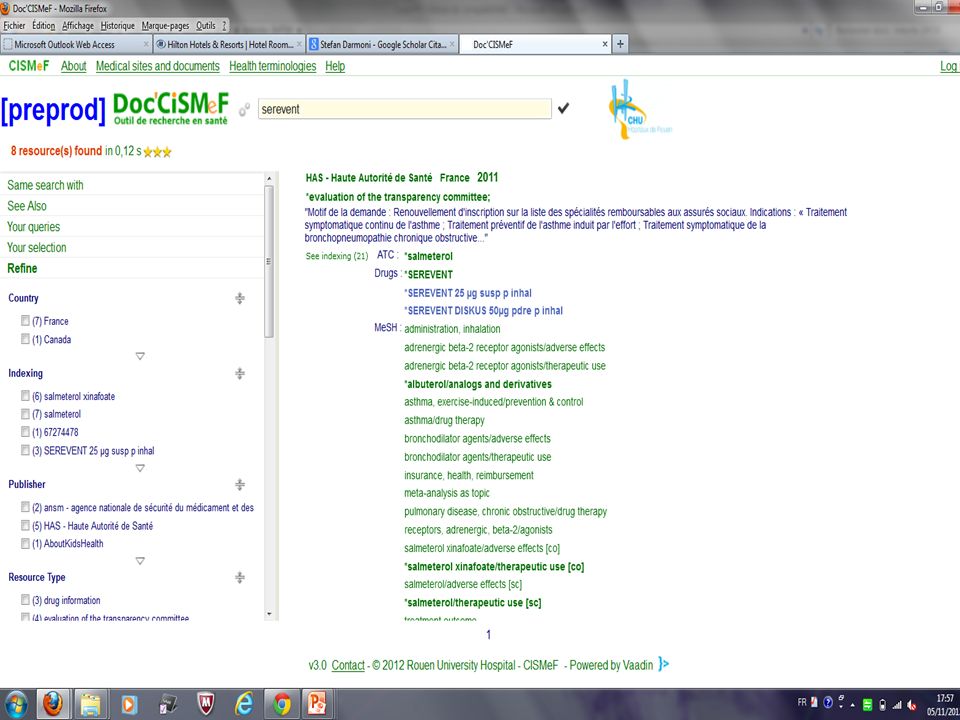This screenshot has height=720, width=960.
Task: Click the search checkmark icon beside serevent
Action: pos(563,108)
